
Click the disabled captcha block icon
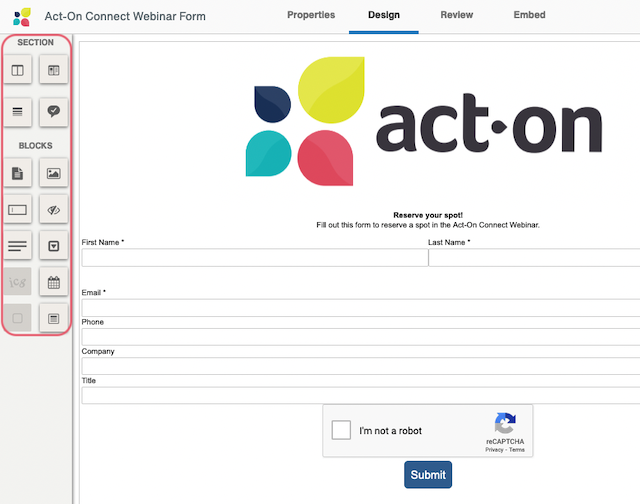tap(18, 282)
